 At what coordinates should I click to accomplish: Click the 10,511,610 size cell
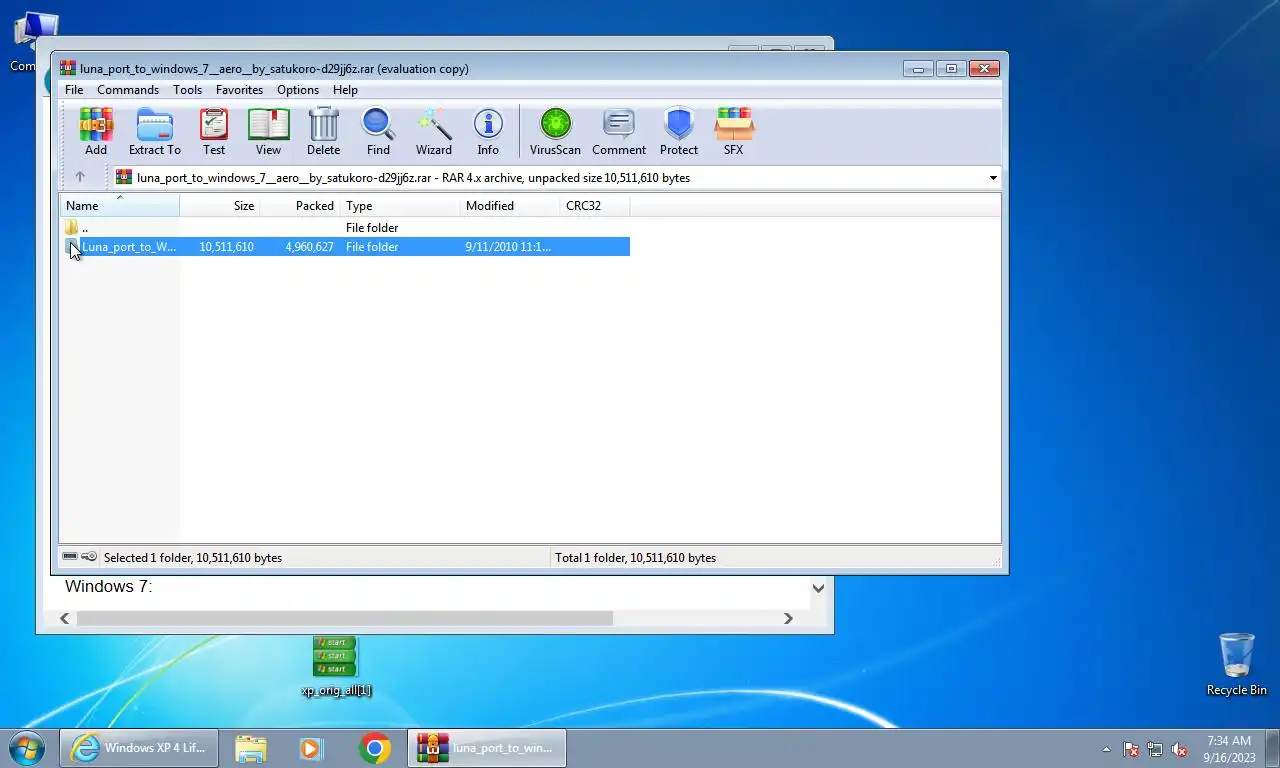(x=226, y=247)
